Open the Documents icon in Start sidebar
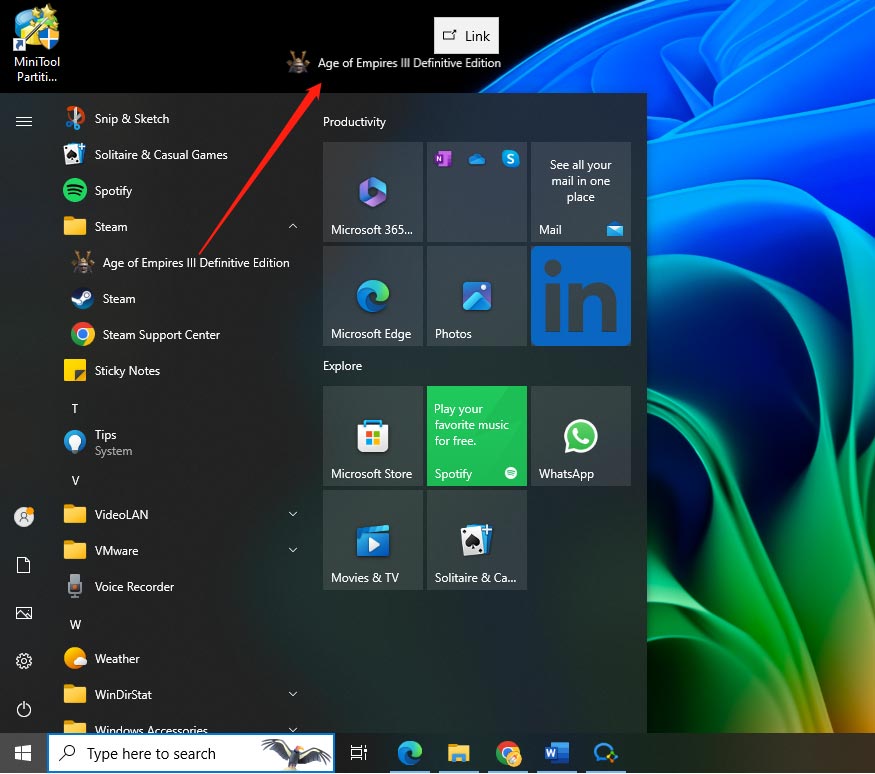 [23, 565]
